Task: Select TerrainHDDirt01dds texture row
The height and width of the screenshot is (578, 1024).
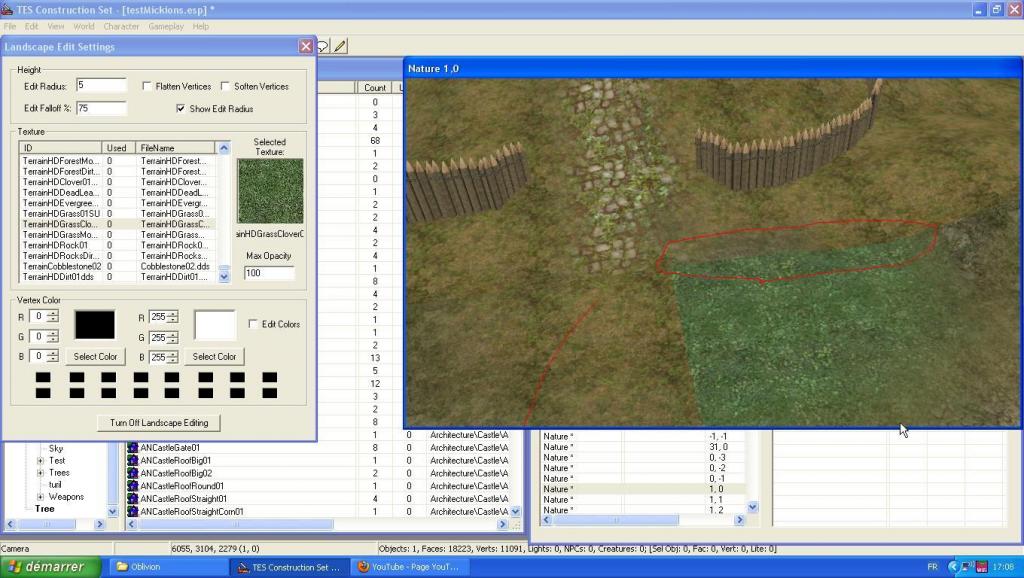Action: pyautogui.click(x=118, y=277)
